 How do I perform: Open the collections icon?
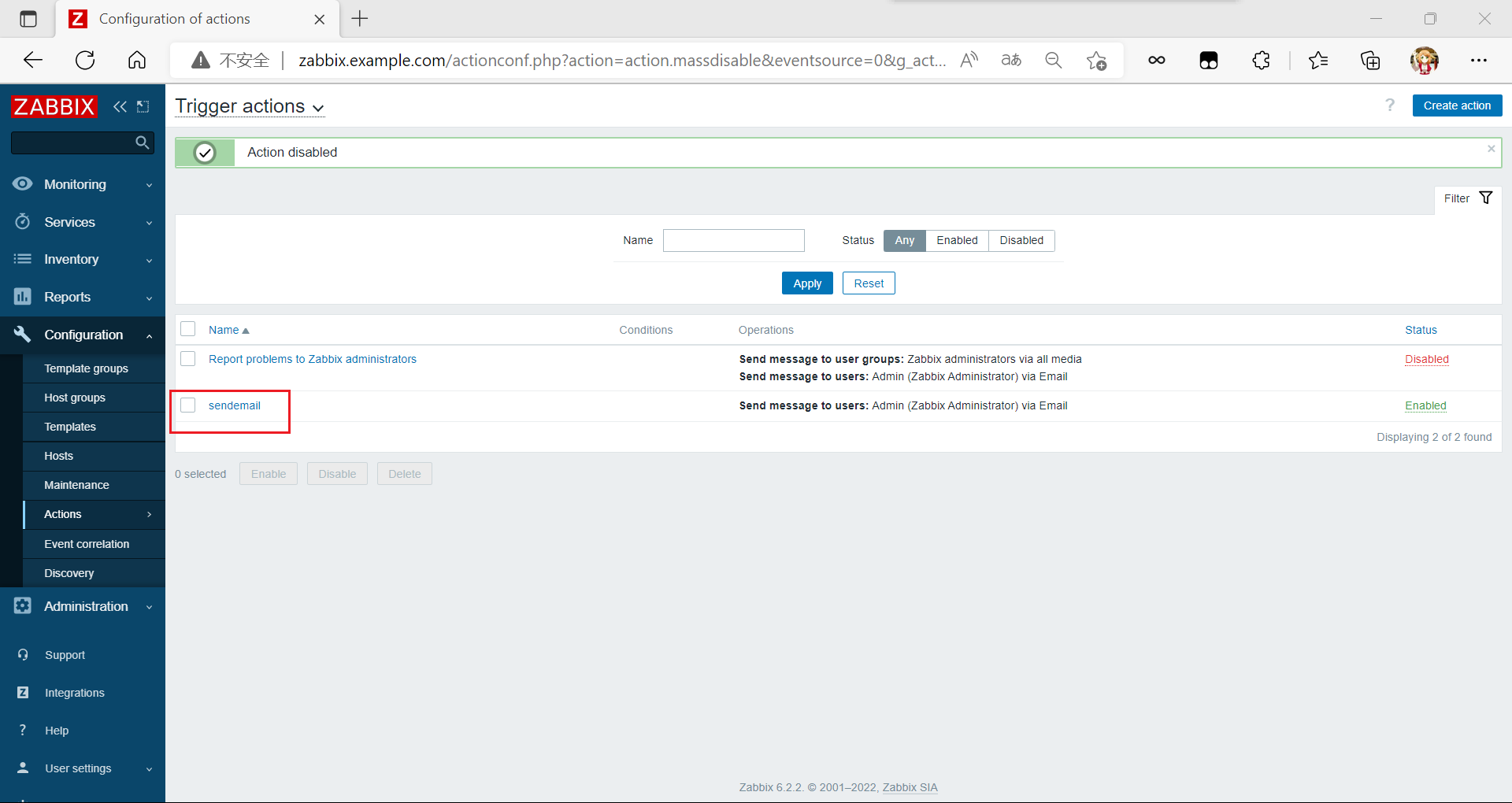[1370, 60]
